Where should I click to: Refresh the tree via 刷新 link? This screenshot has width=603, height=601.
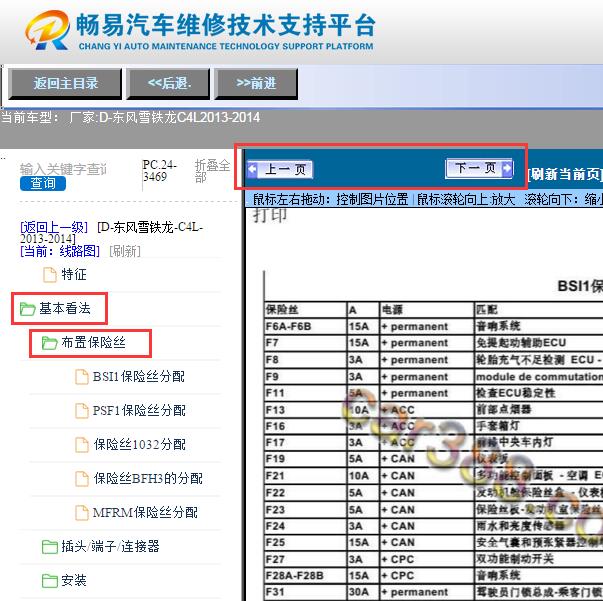[125, 251]
